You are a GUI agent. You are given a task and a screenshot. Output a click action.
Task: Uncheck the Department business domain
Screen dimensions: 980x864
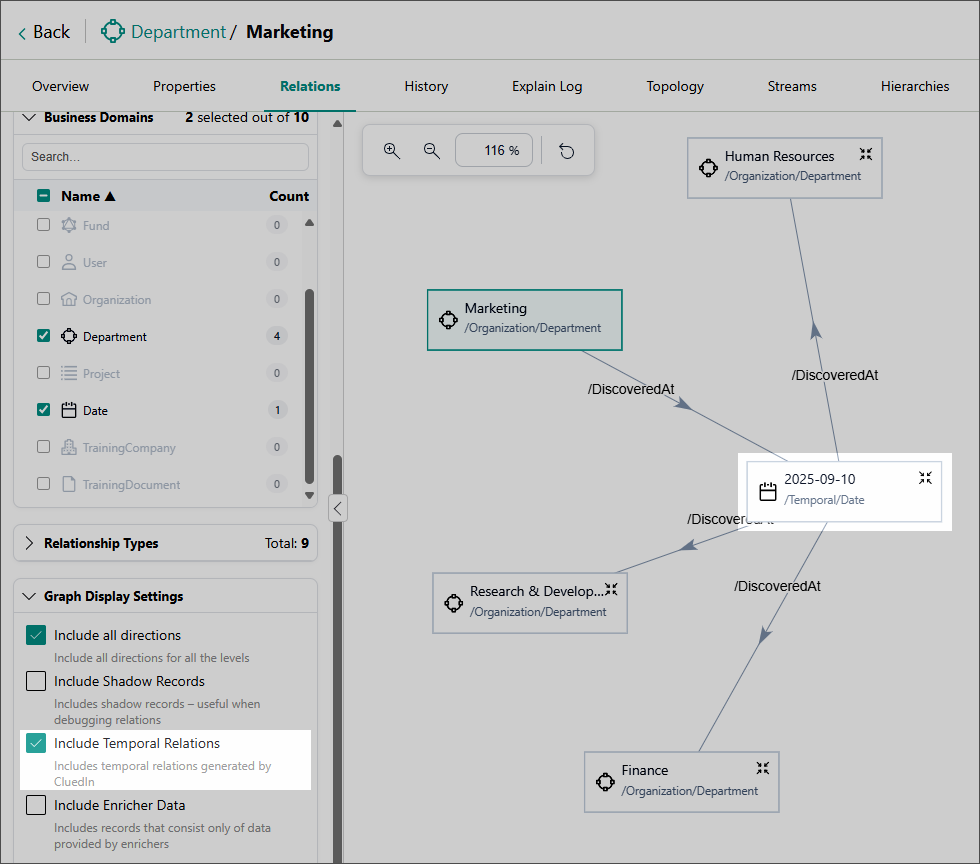43,336
